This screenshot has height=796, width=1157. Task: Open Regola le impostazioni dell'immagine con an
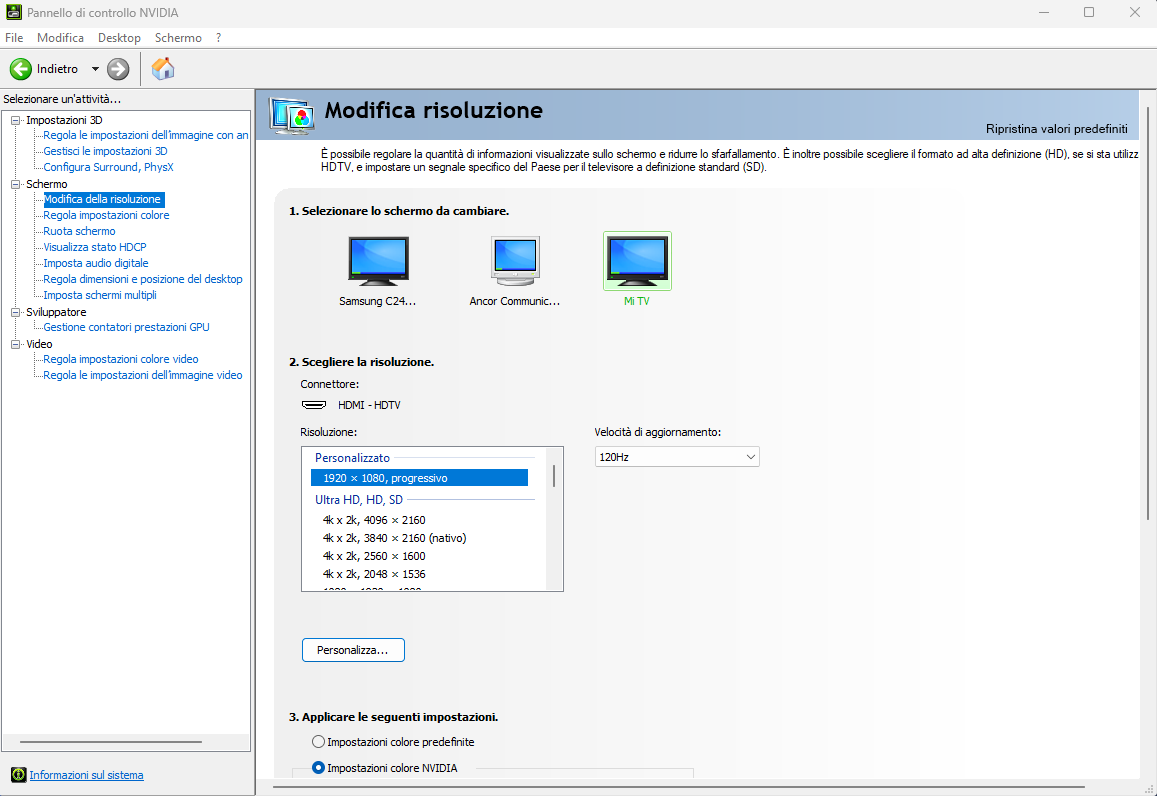[x=146, y=135]
